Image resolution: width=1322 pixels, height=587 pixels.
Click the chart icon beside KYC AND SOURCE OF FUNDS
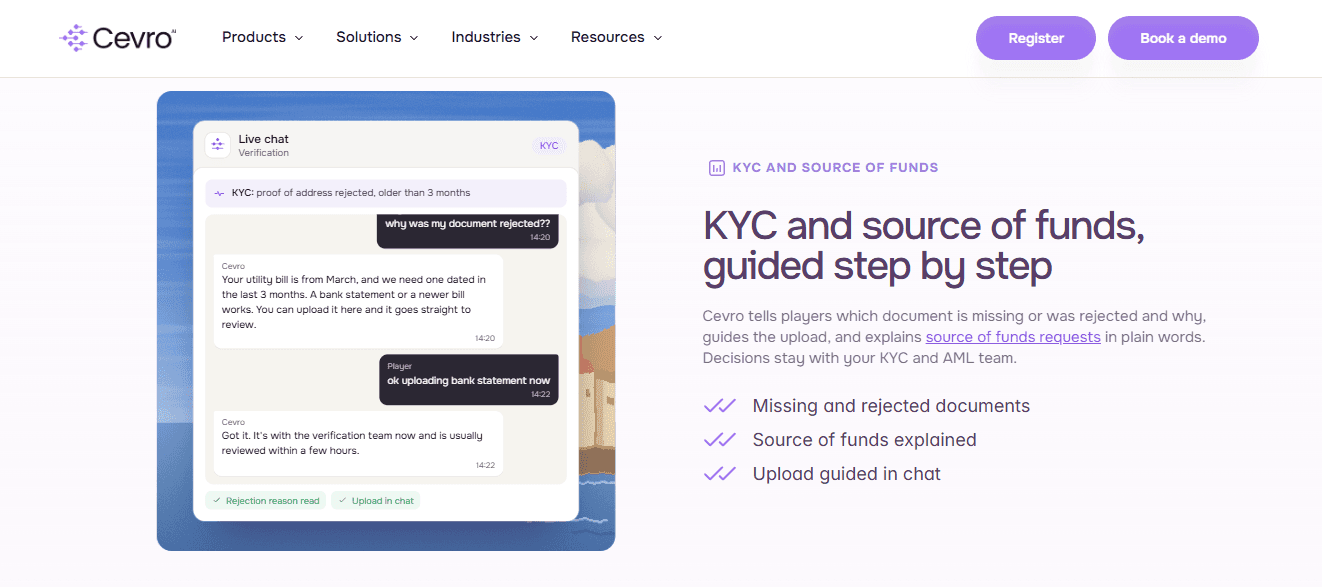coord(716,168)
